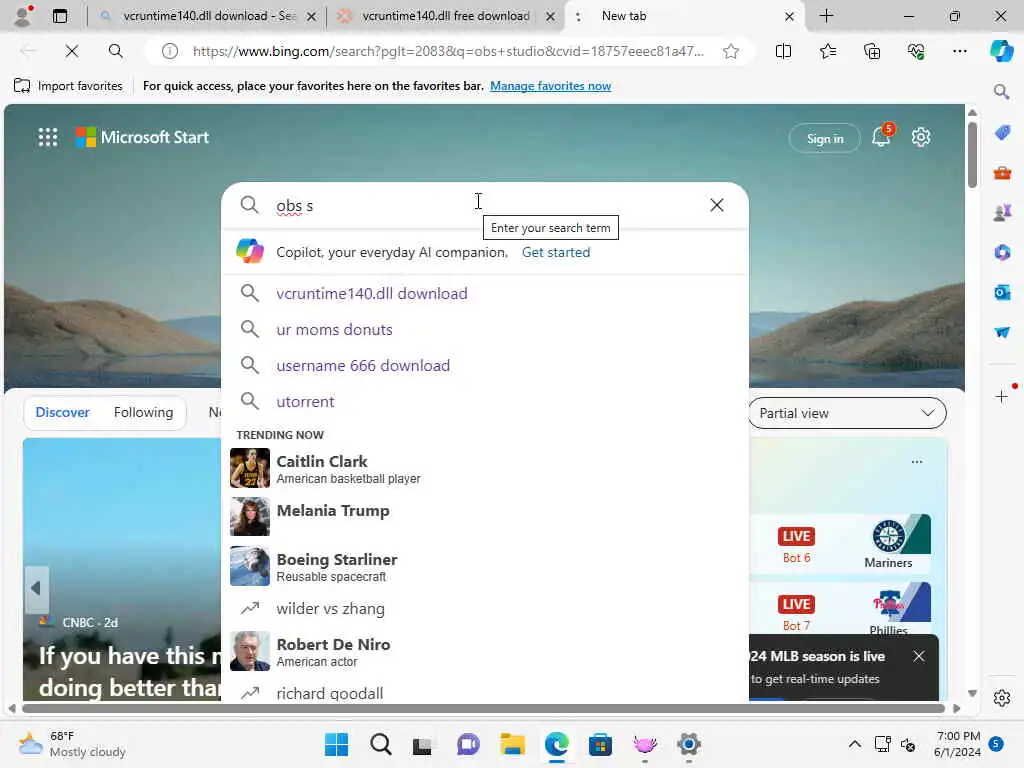Screen dimensions: 1024x768
Task: Select 'username 666 download' suggestion
Action: click(x=485, y=365)
